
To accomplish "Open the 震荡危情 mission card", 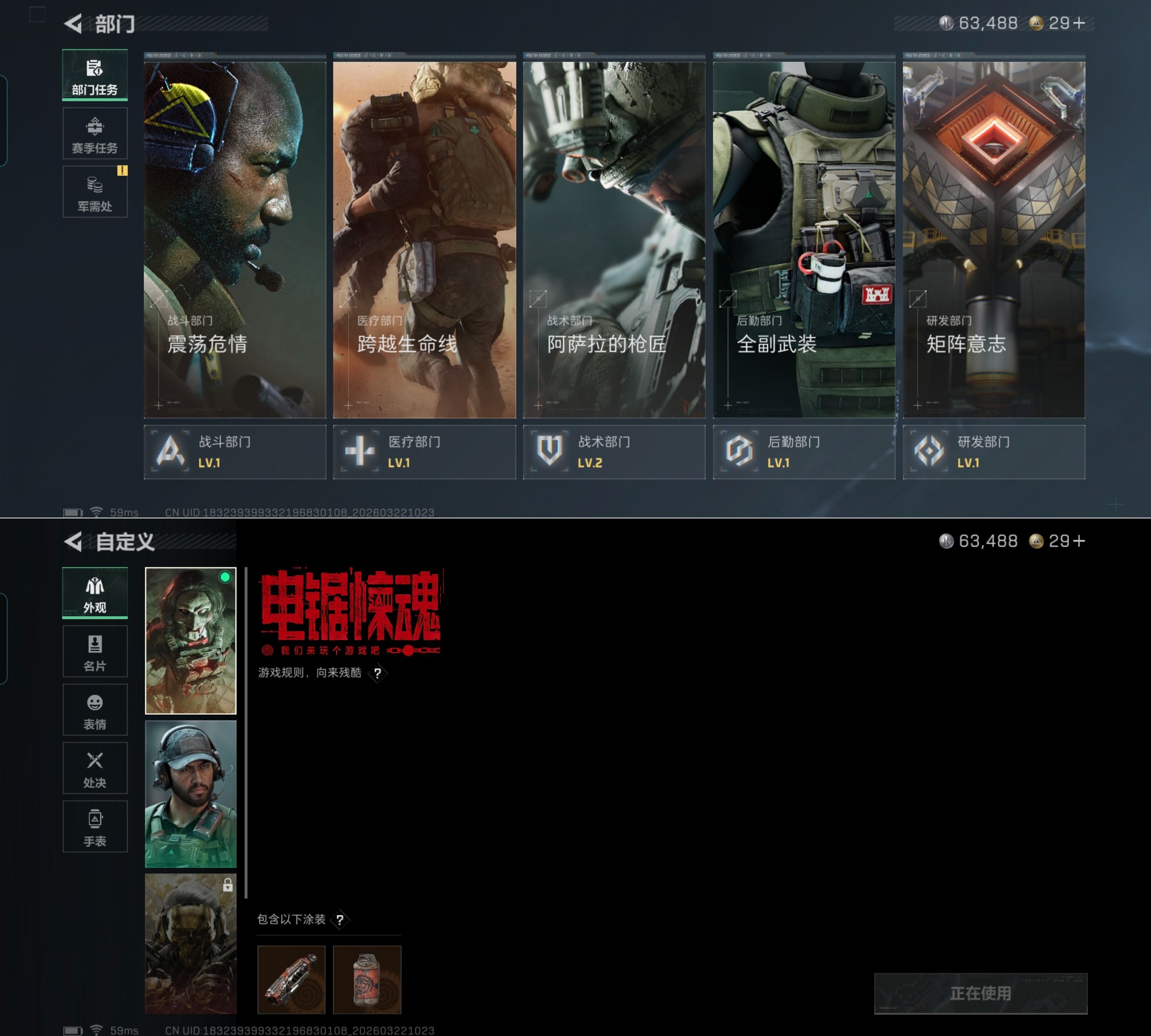I will click(x=235, y=239).
